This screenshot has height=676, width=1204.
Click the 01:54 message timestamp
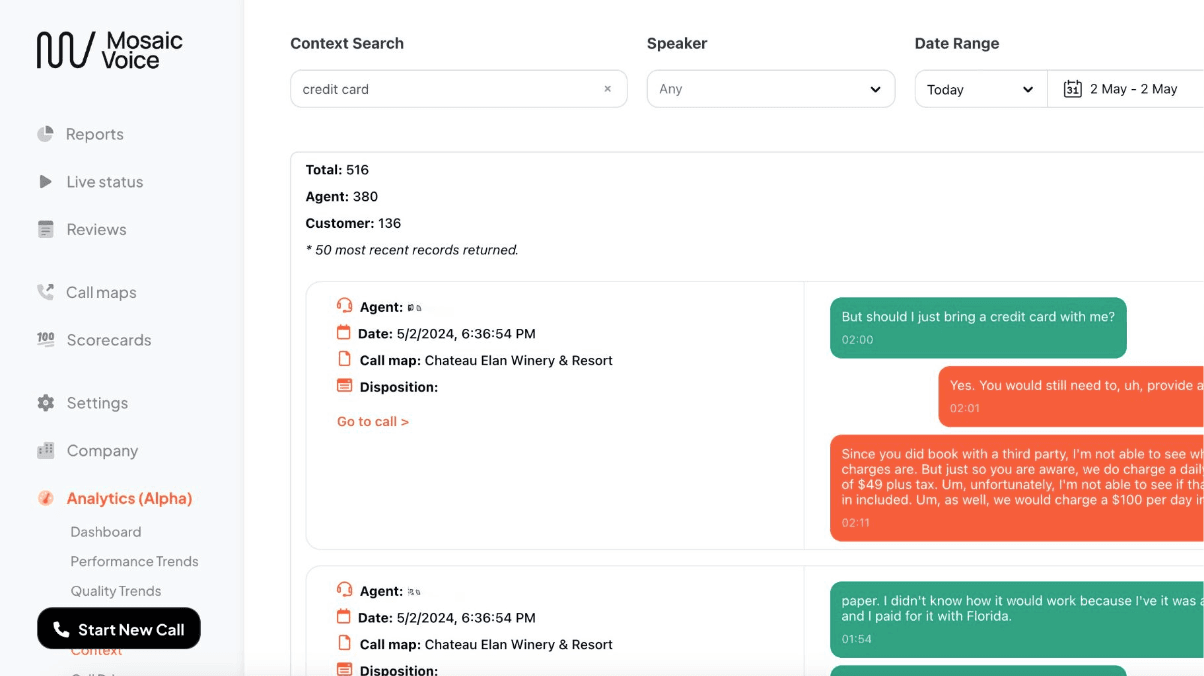[855, 639]
